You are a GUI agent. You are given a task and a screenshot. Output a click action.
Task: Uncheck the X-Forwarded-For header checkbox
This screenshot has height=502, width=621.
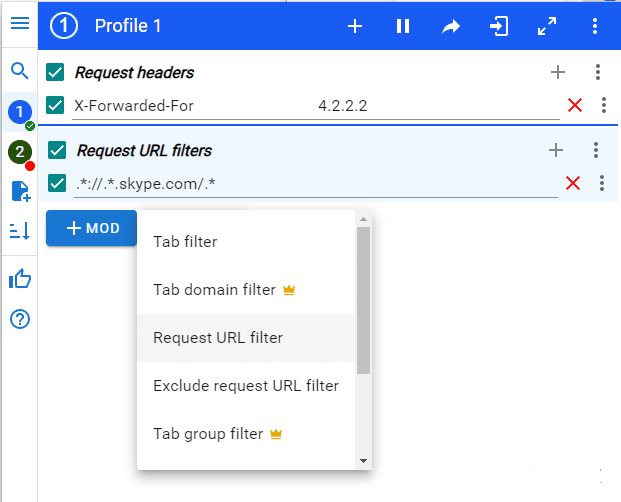point(56,105)
